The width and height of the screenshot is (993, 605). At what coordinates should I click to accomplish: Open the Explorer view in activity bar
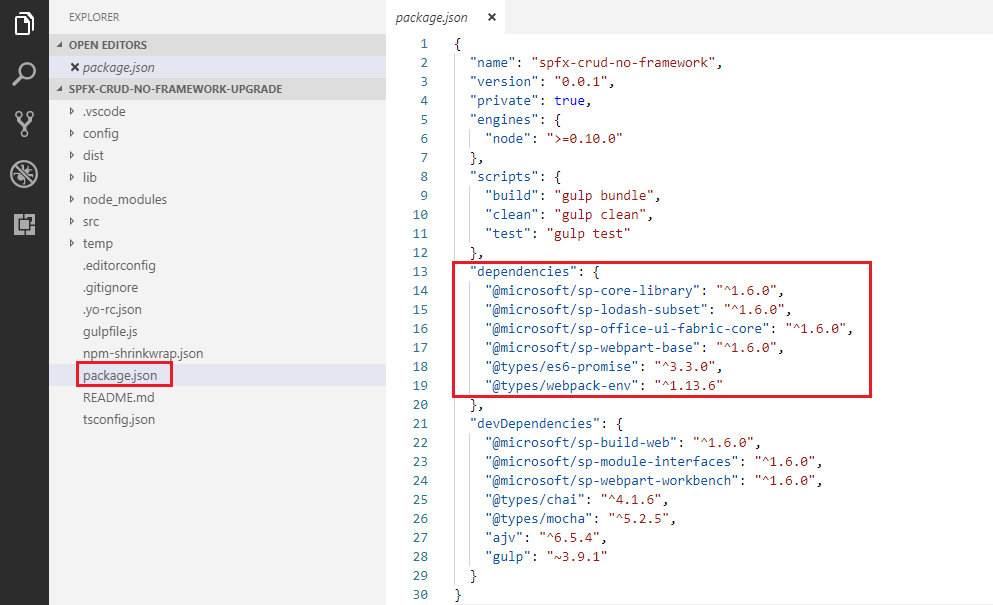coord(24,24)
